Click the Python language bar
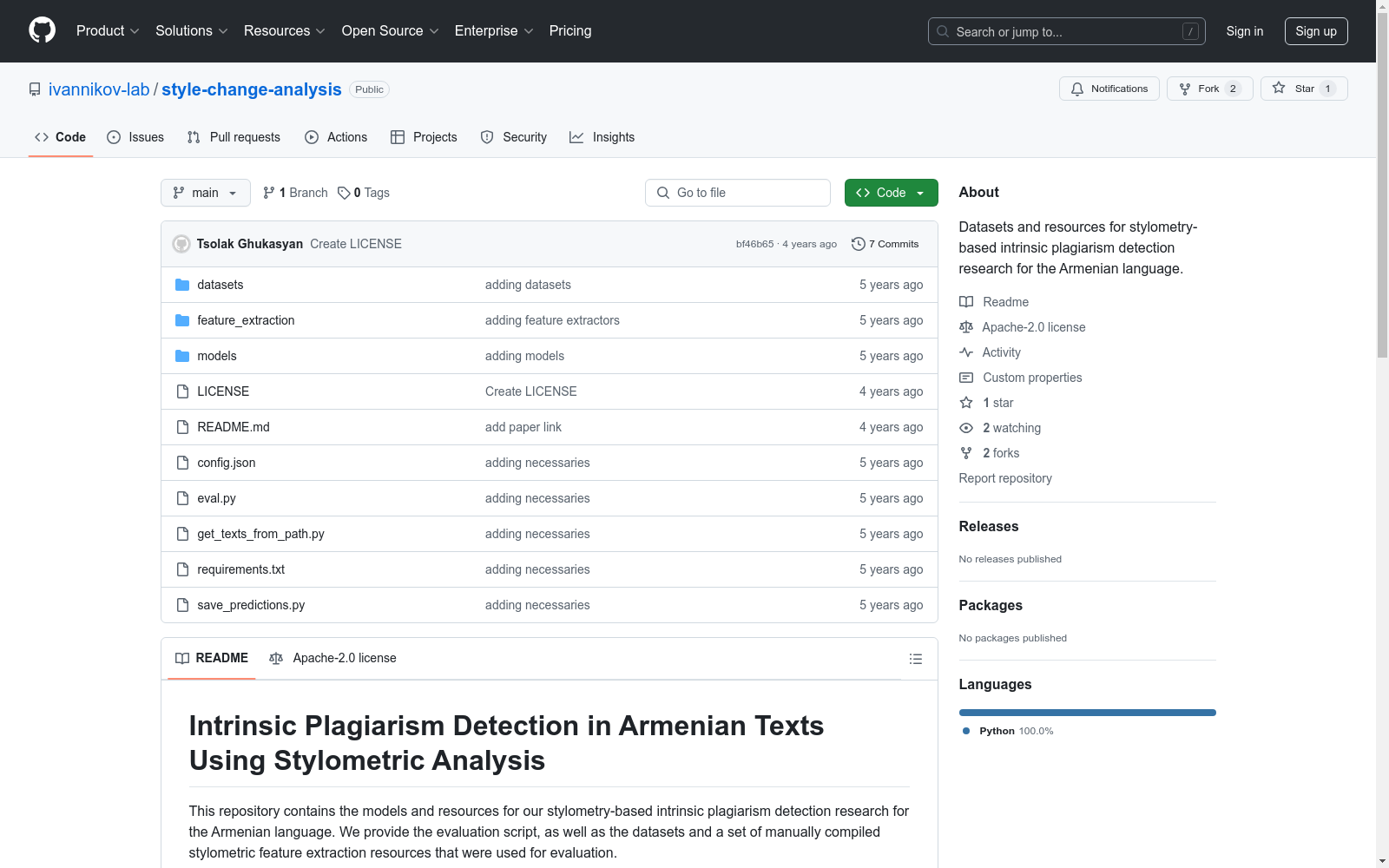 coord(1088,713)
